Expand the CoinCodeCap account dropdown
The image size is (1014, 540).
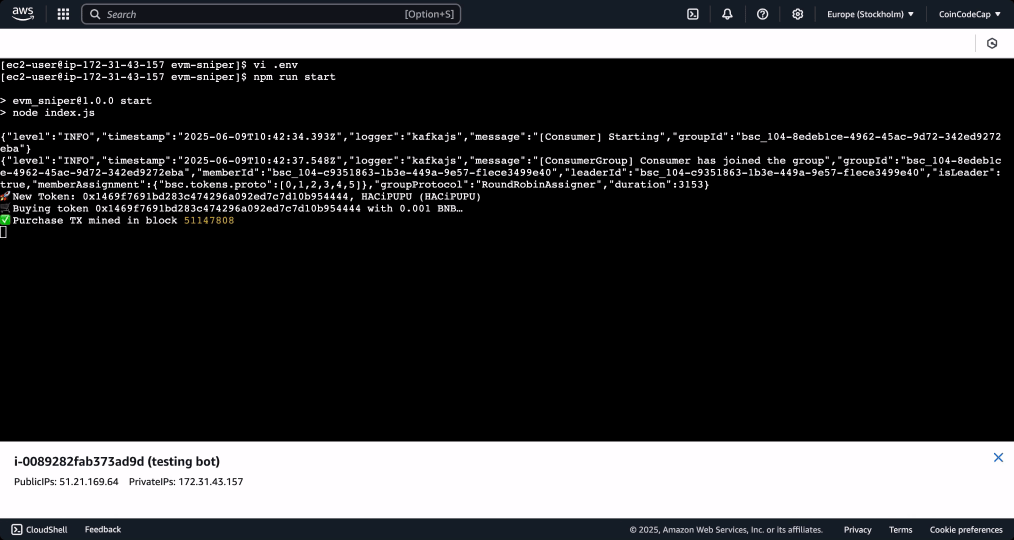click(x=970, y=14)
